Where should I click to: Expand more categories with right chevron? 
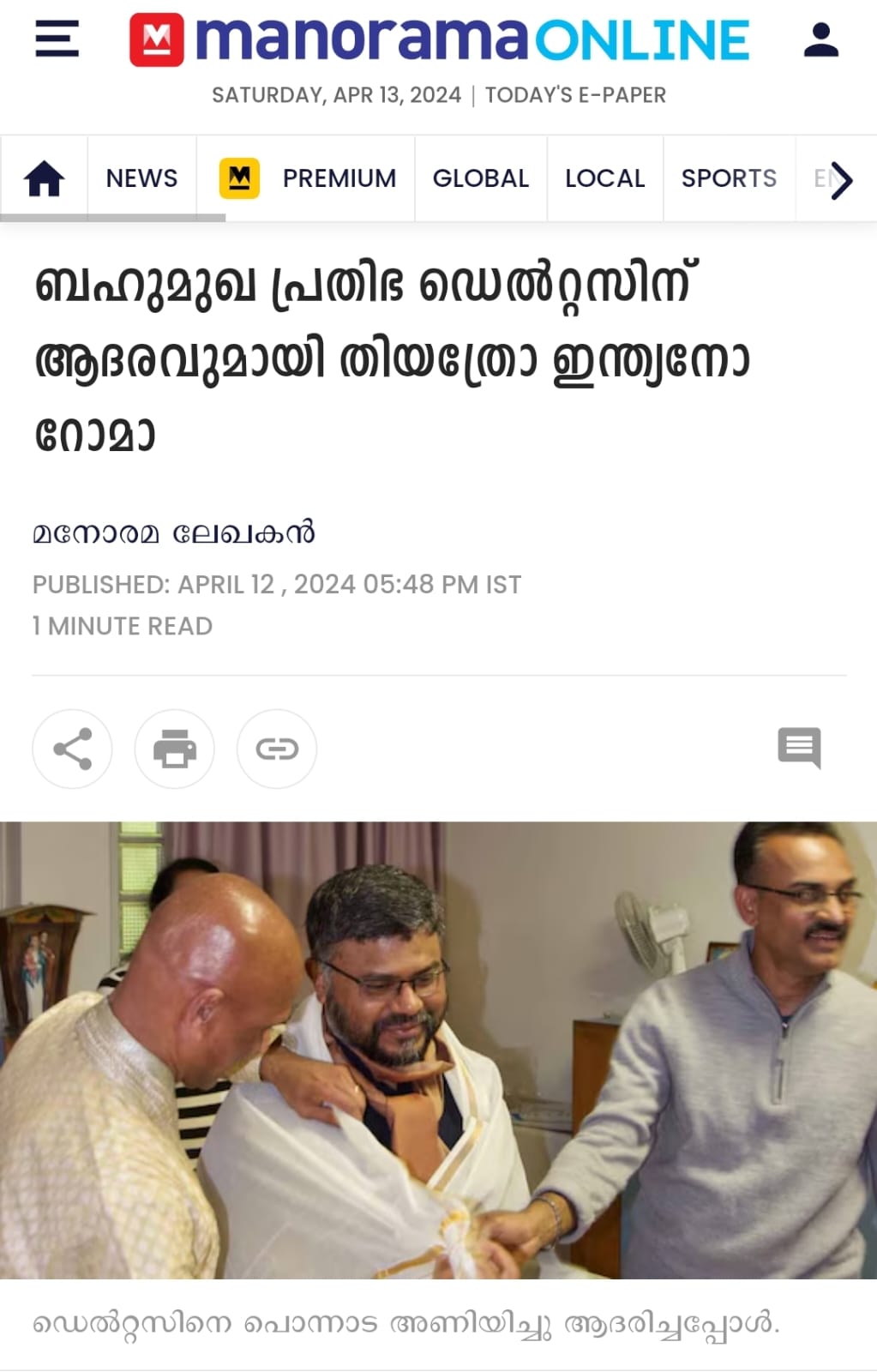coord(842,179)
